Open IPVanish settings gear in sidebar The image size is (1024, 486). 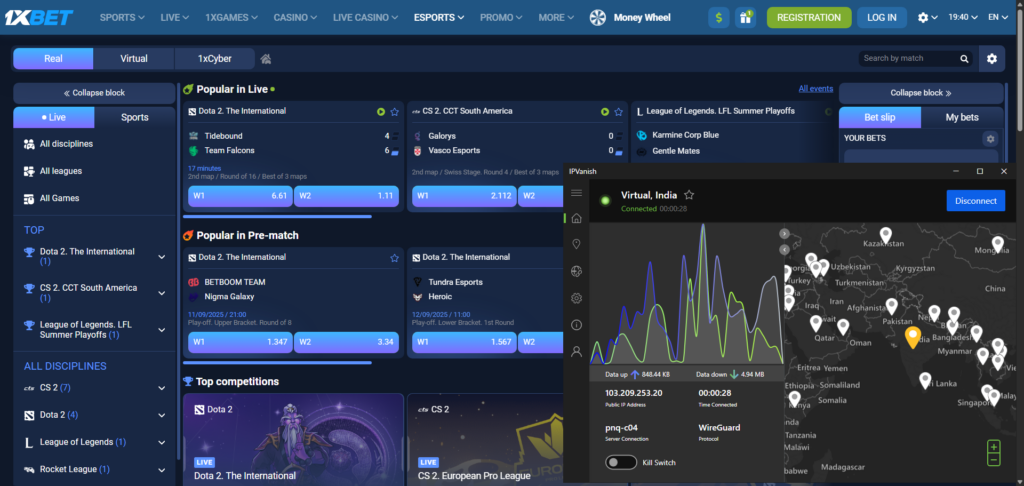[576, 298]
